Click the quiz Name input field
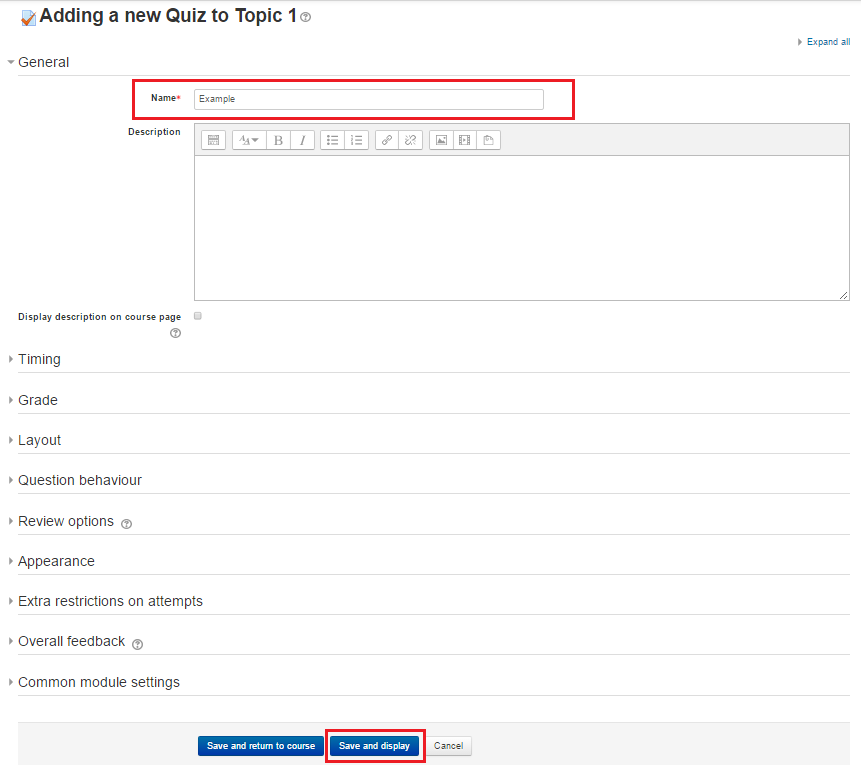 [x=368, y=99]
